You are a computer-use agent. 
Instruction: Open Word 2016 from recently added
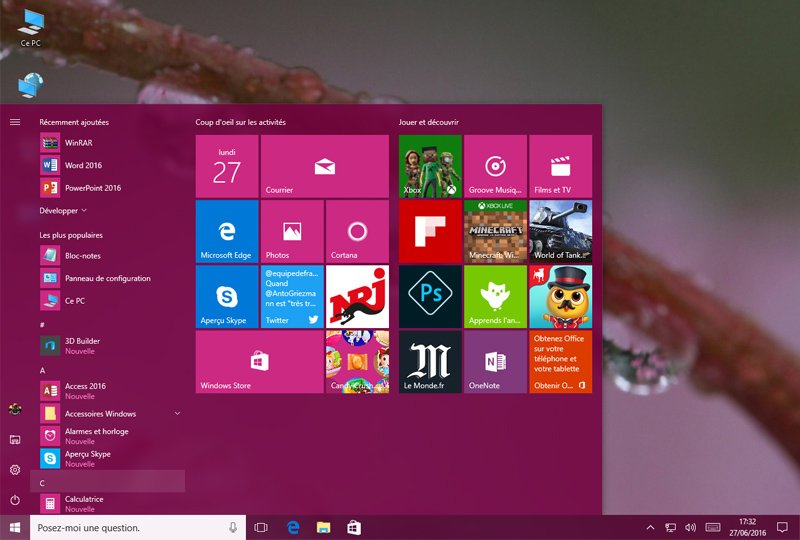pyautogui.click(x=83, y=165)
